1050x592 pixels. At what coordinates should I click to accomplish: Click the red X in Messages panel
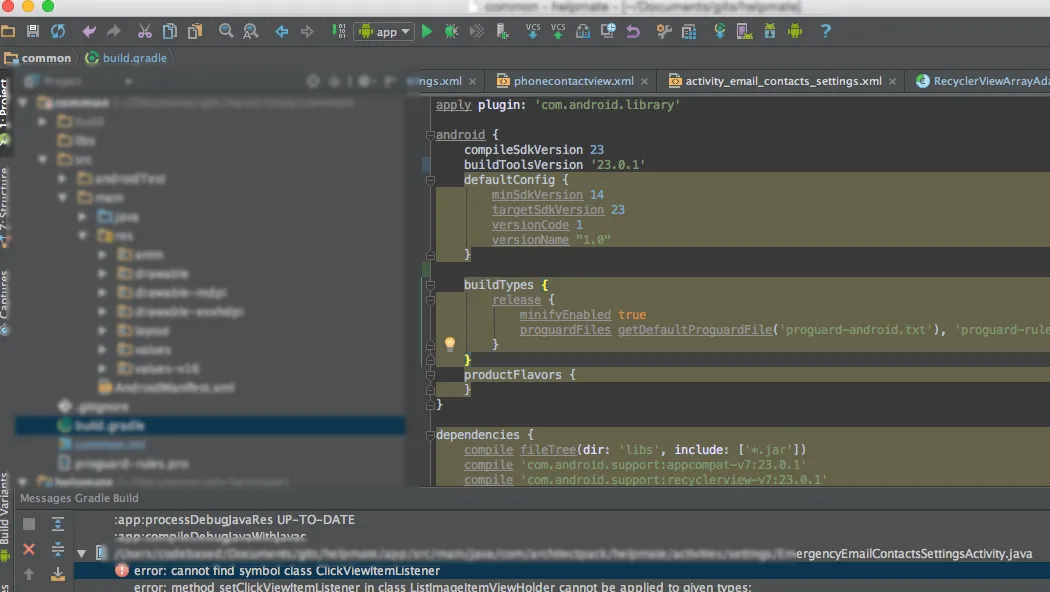(29, 549)
